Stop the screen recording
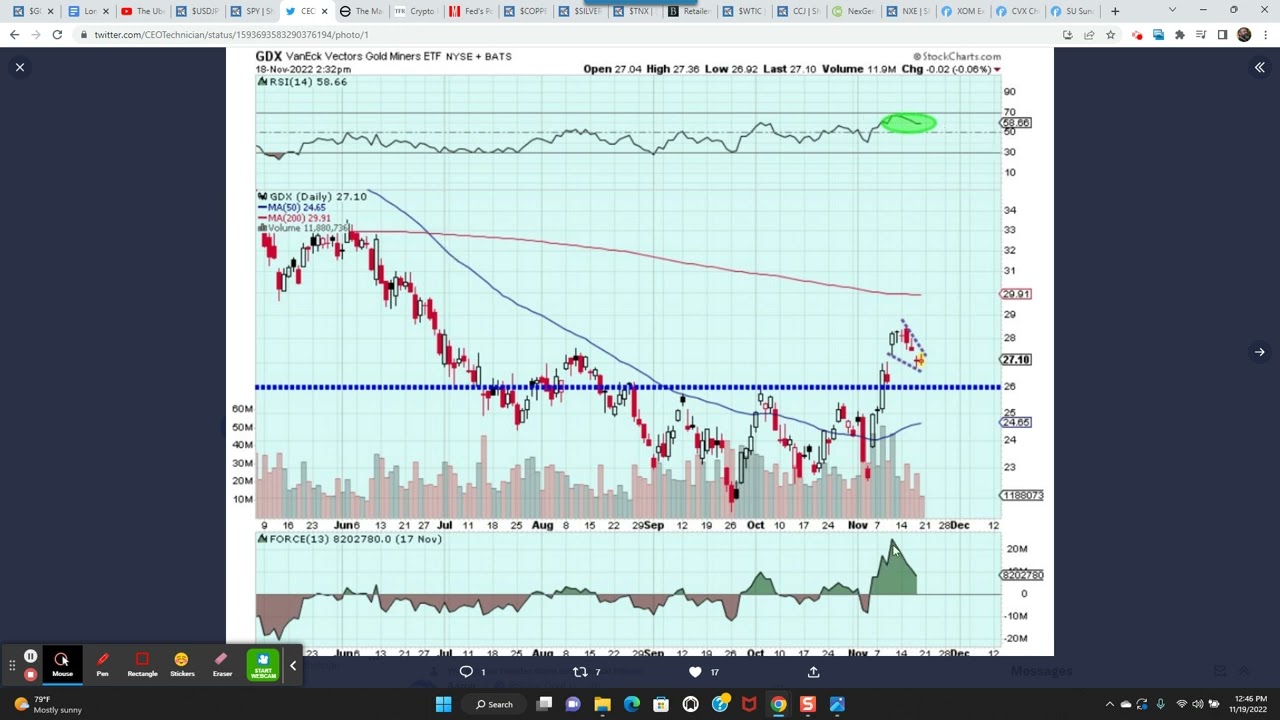Viewport: 1280px width, 720px height. pyautogui.click(x=30, y=674)
